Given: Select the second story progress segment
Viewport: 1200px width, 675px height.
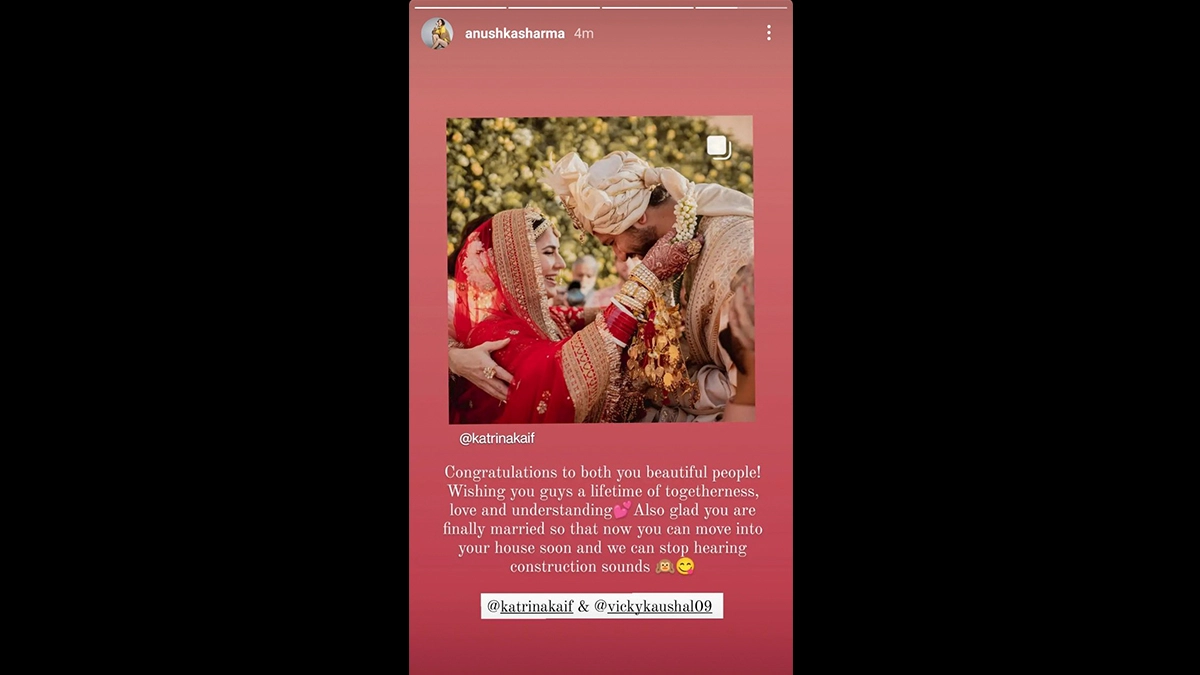Looking at the screenshot, I should (553, 7).
